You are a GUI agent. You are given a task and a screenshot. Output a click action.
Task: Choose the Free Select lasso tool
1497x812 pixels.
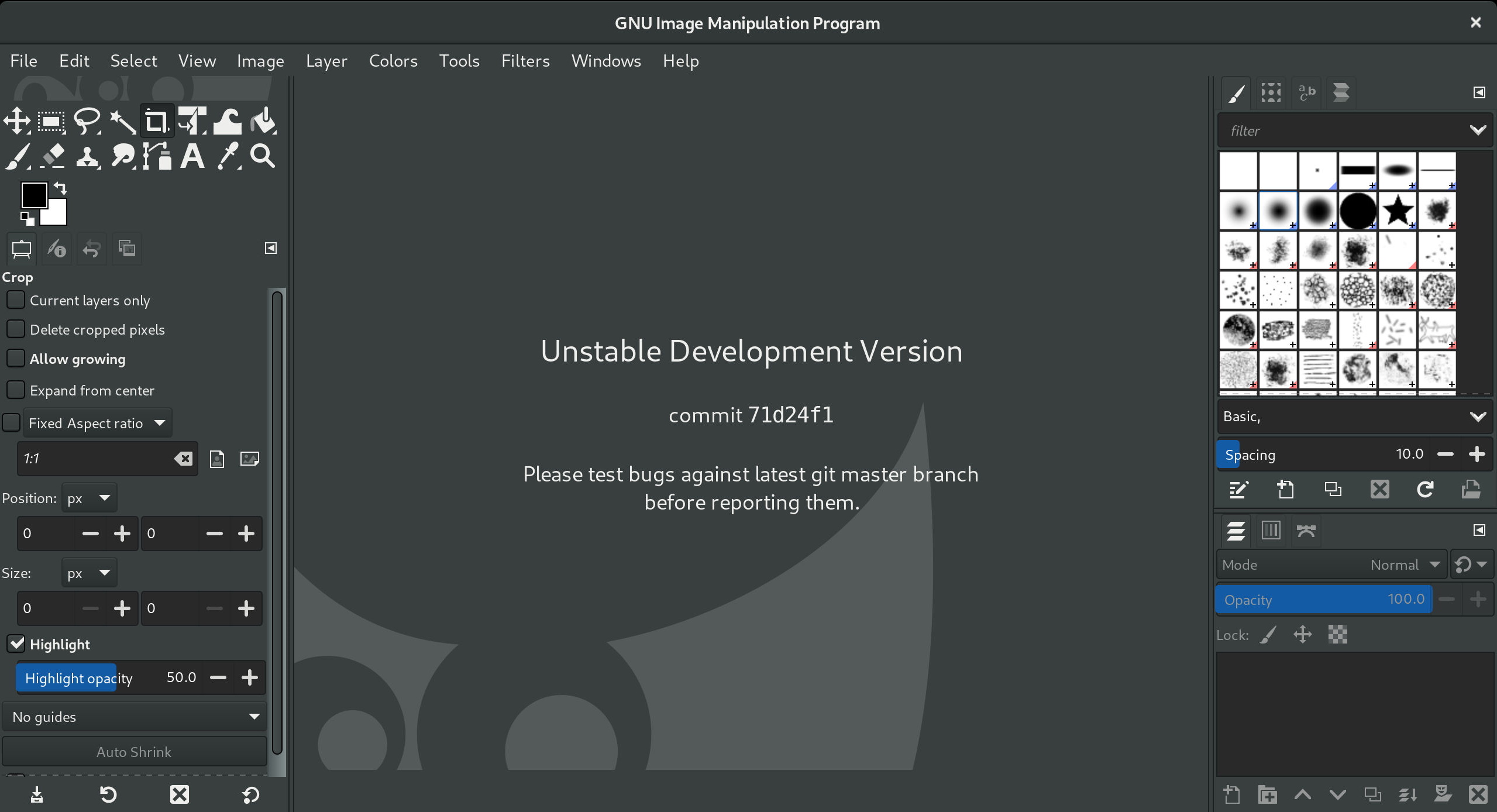87,121
